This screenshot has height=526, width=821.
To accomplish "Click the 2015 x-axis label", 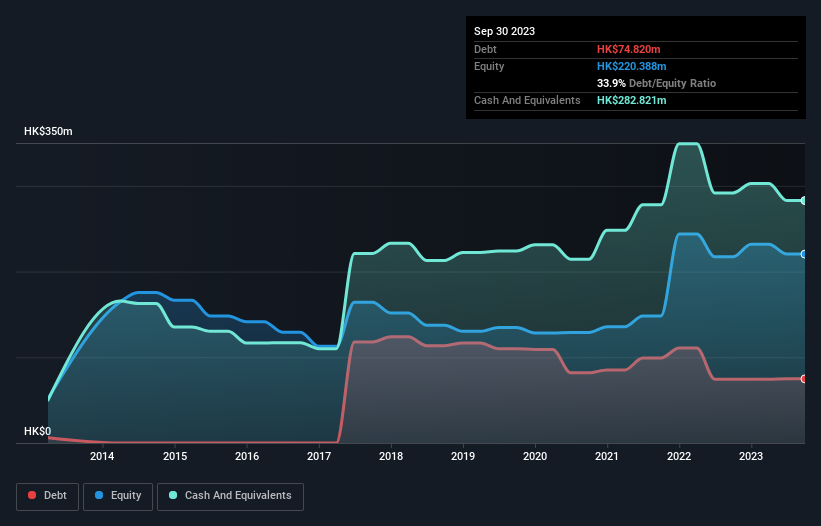I will (175, 456).
